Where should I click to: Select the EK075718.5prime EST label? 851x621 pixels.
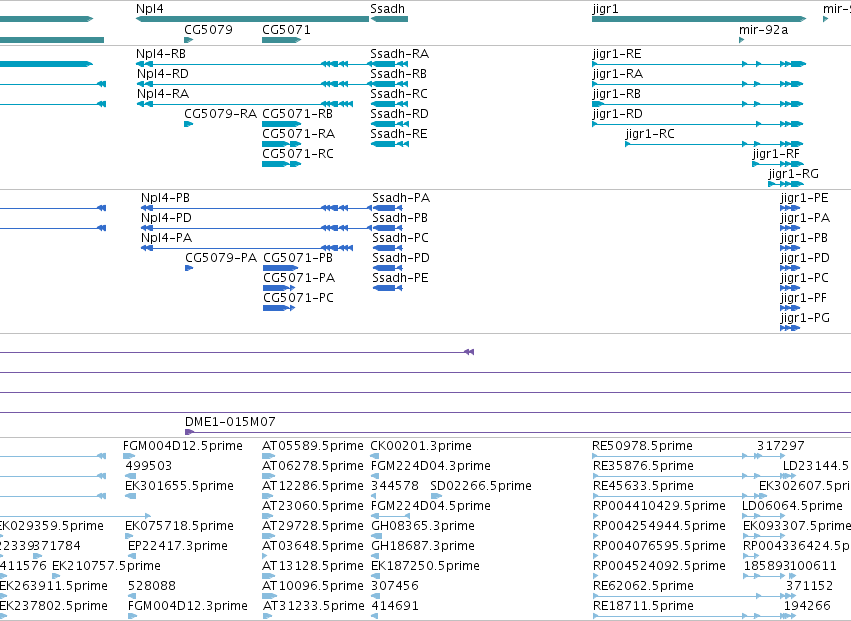(180, 527)
